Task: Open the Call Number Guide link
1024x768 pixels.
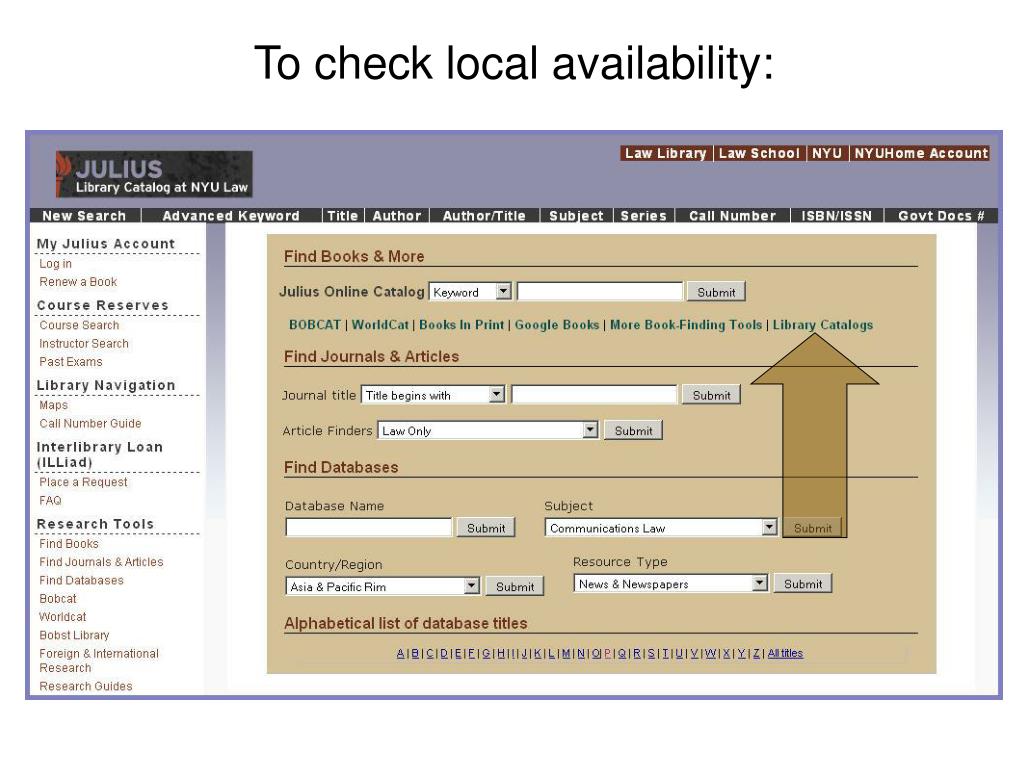Action: [90, 423]
